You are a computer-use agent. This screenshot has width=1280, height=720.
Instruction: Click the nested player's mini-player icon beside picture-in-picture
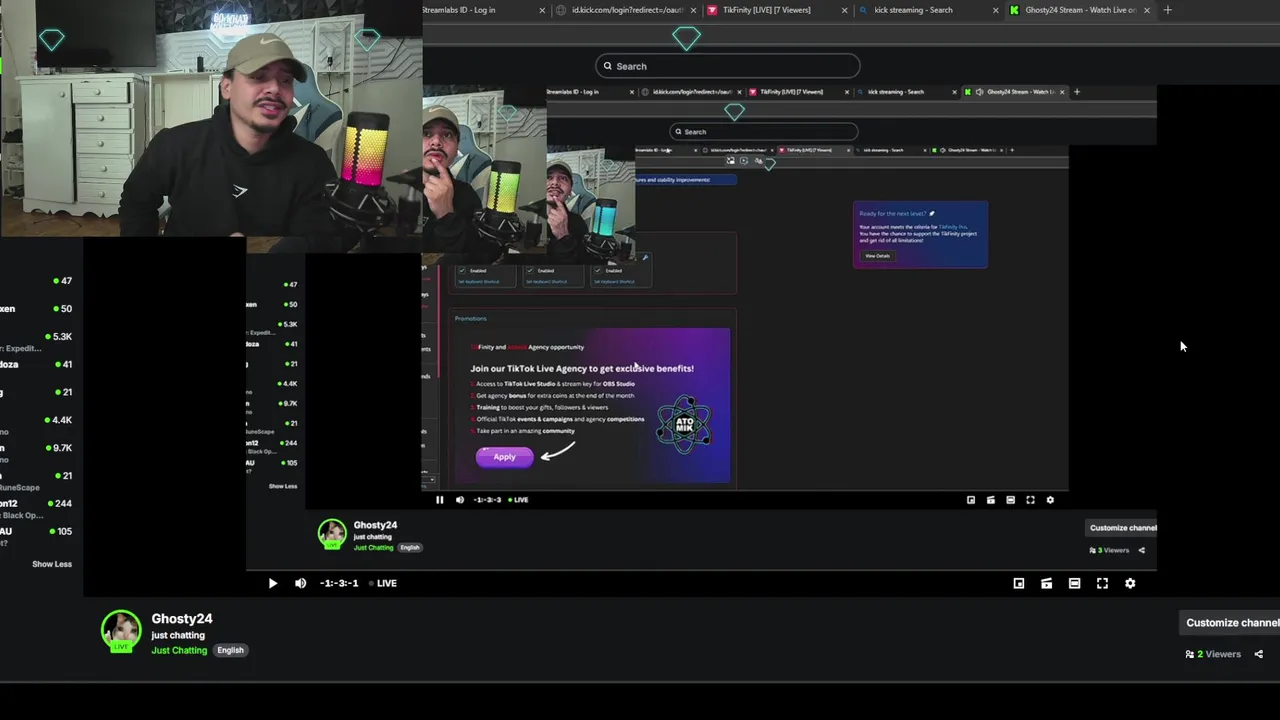991,500
